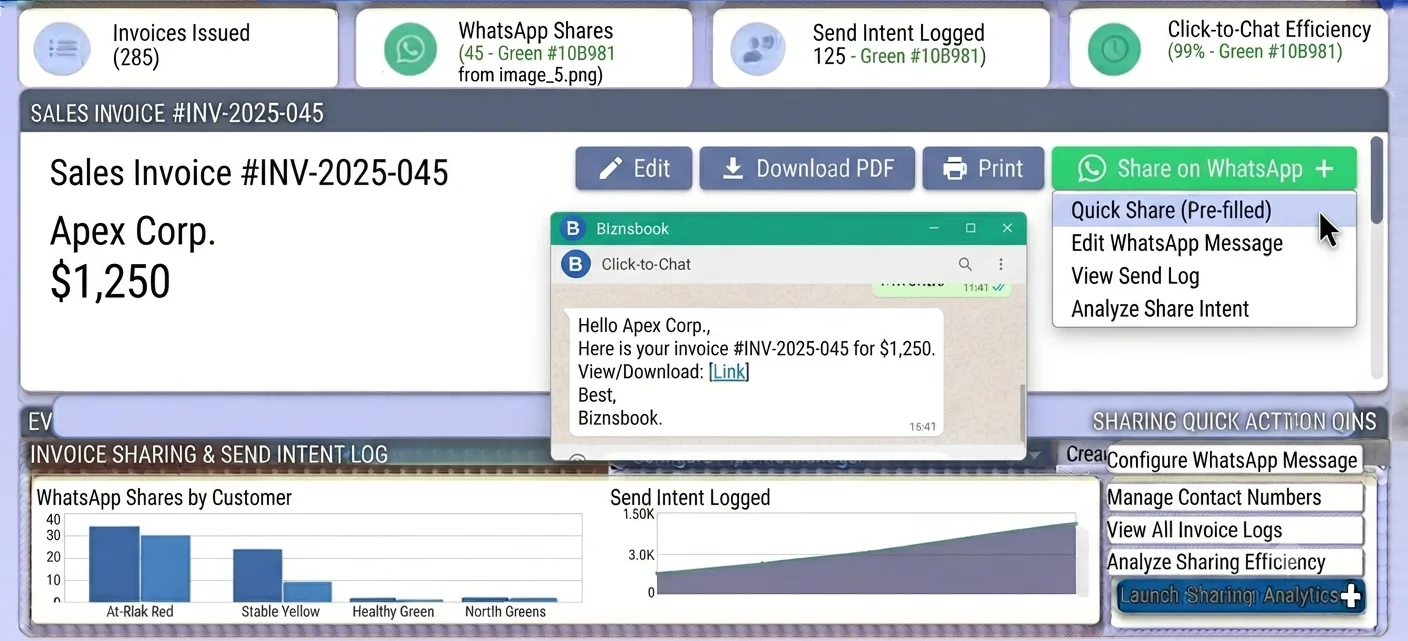This screenshot has height=641, width=1408.
Task: Click the Send Intent Logged people icon
Action: point(758,49)
